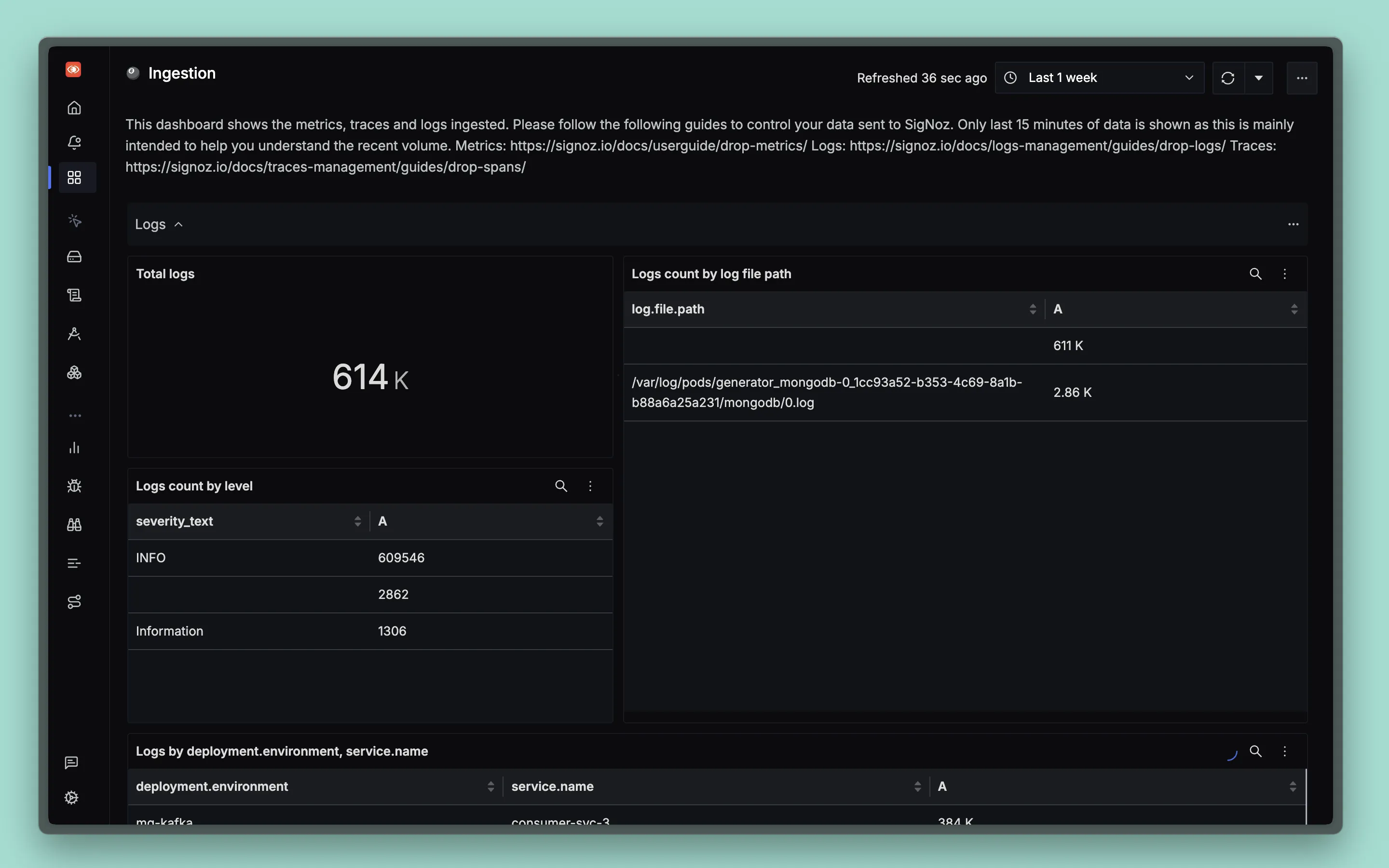Screen dimensions: 1389x868
Task: Click the 609546 count cell
Action: [x=401, y=558]
